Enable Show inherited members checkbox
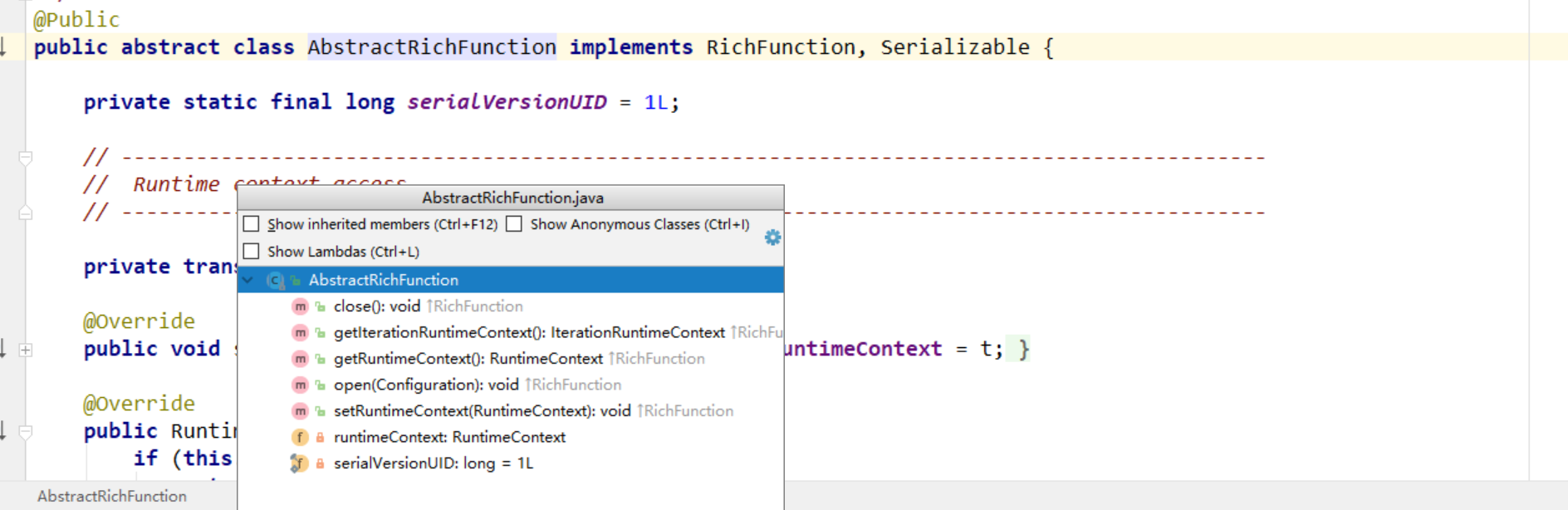This screenshot has width=1568, height=510. tap(252, 224)
